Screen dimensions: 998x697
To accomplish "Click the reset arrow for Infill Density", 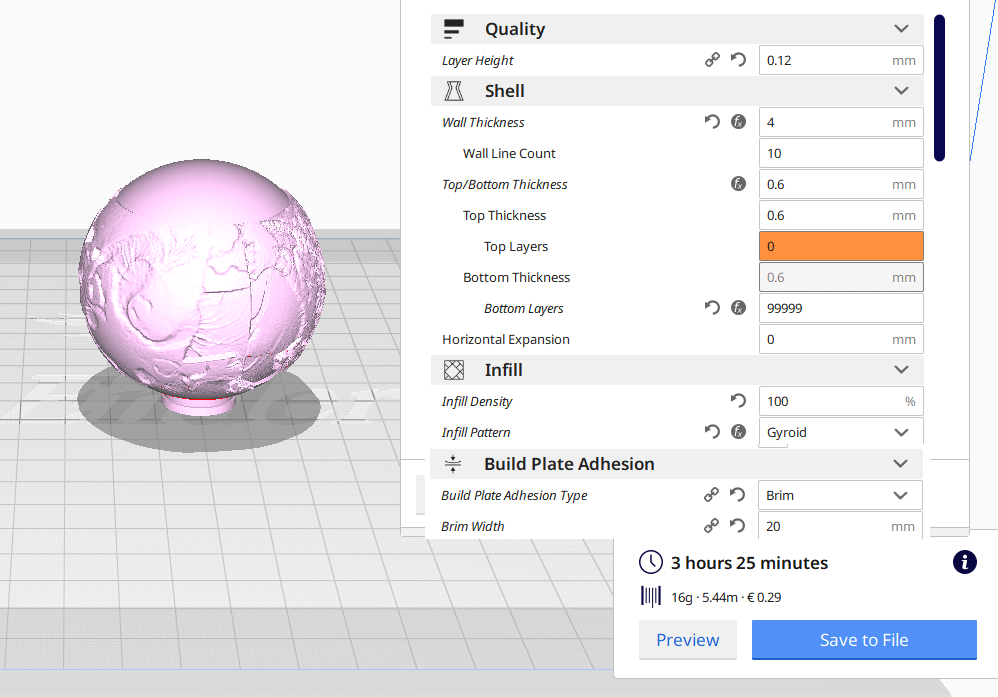I will pyautogui.click(x=738, y=401).
